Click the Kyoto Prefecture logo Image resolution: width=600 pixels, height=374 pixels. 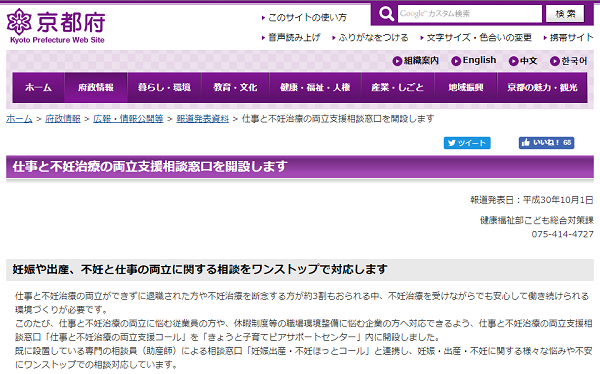pos(56,26)
